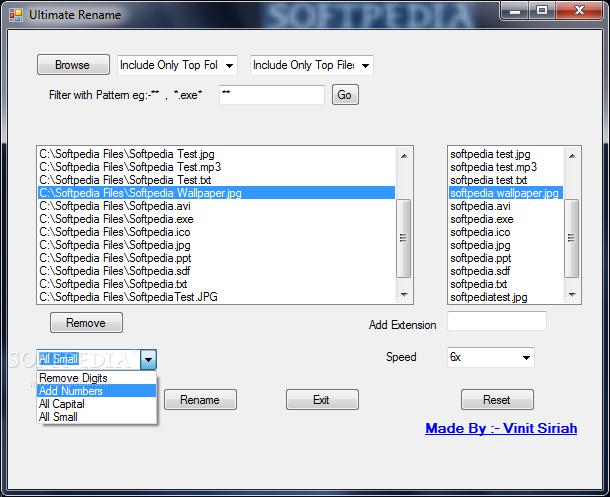Choose Remove Digits from the dropdown list
610x497 pixels.
coord(96,378)
